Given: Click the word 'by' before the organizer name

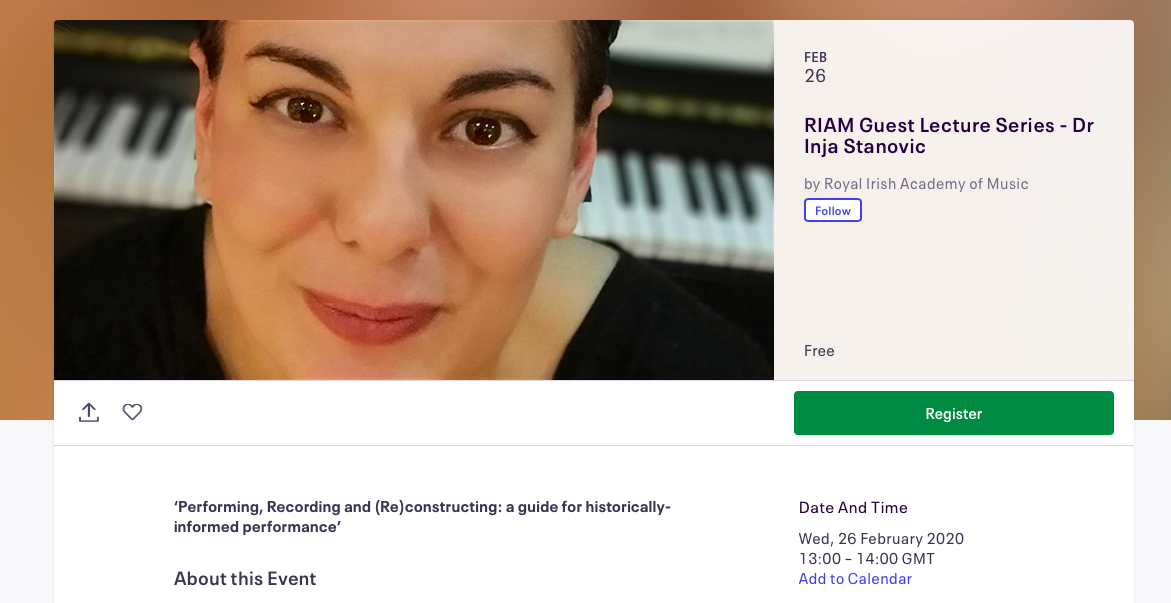Looking at the screenshot, I should [812, 184].
